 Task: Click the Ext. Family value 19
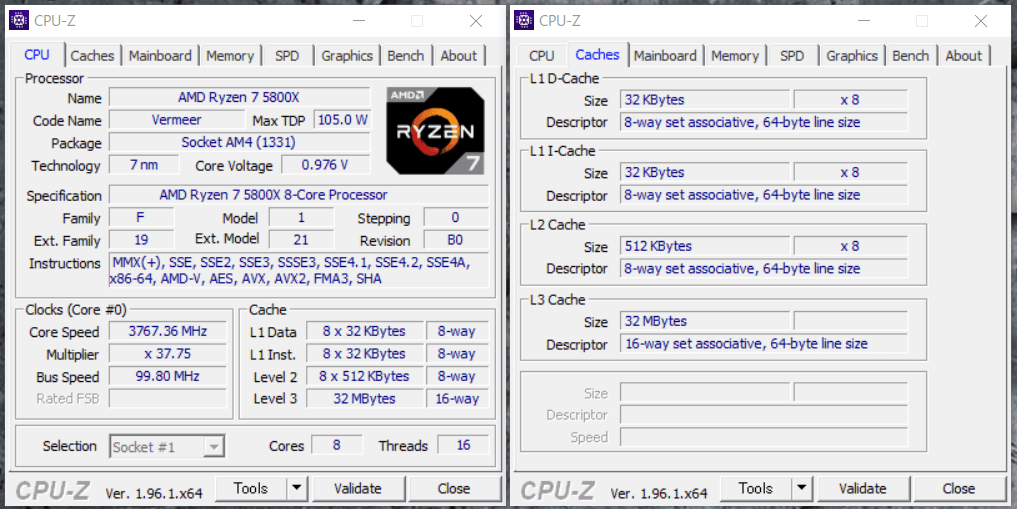pyautogui.click(x=141, y=240)
